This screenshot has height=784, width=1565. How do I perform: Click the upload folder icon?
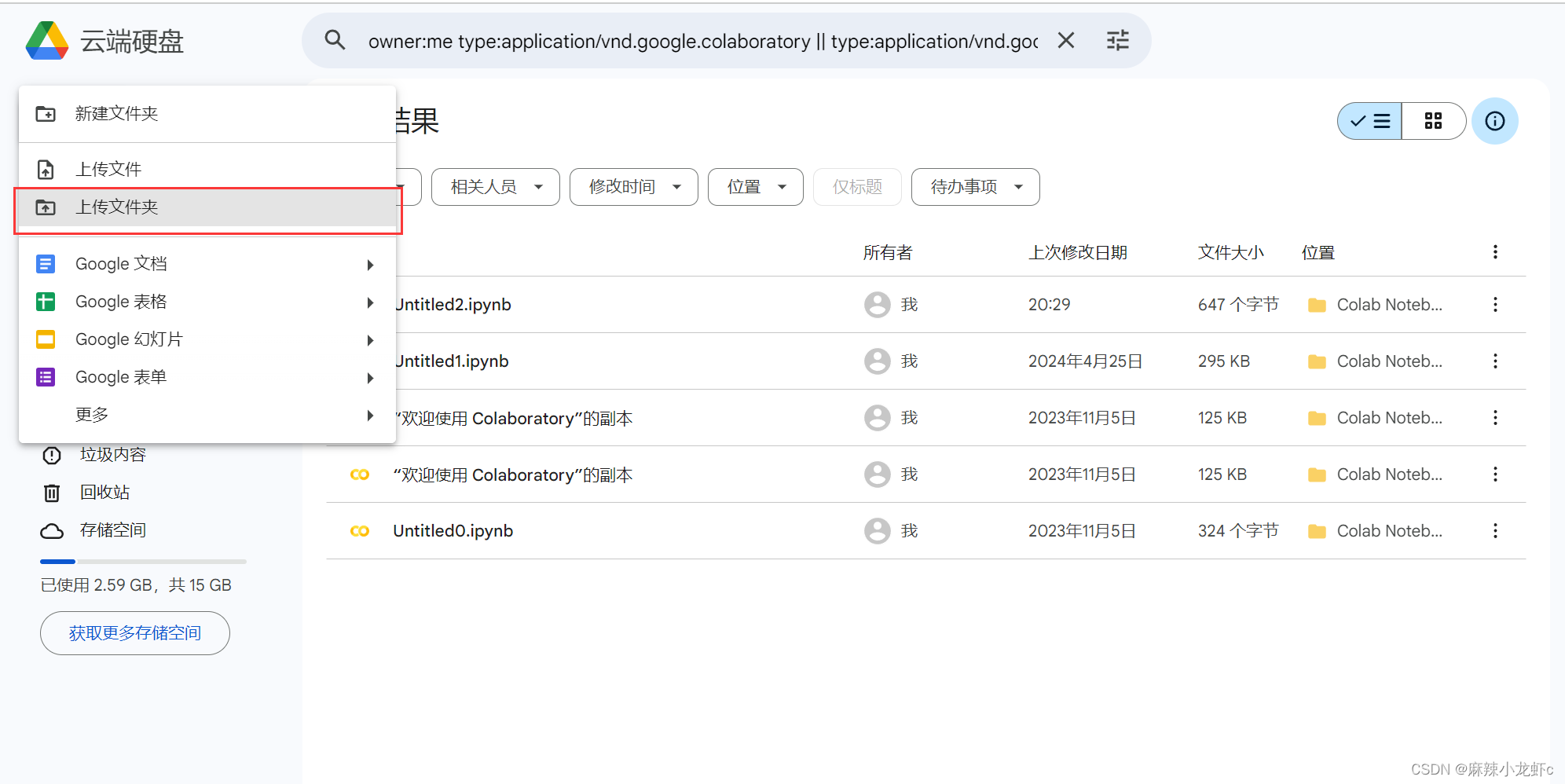pos(46,207)
